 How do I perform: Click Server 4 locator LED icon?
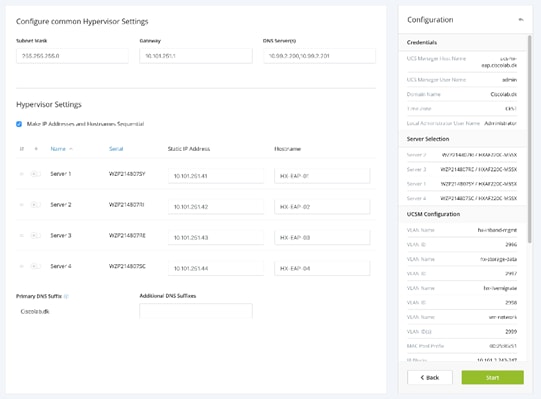(35, 266)
